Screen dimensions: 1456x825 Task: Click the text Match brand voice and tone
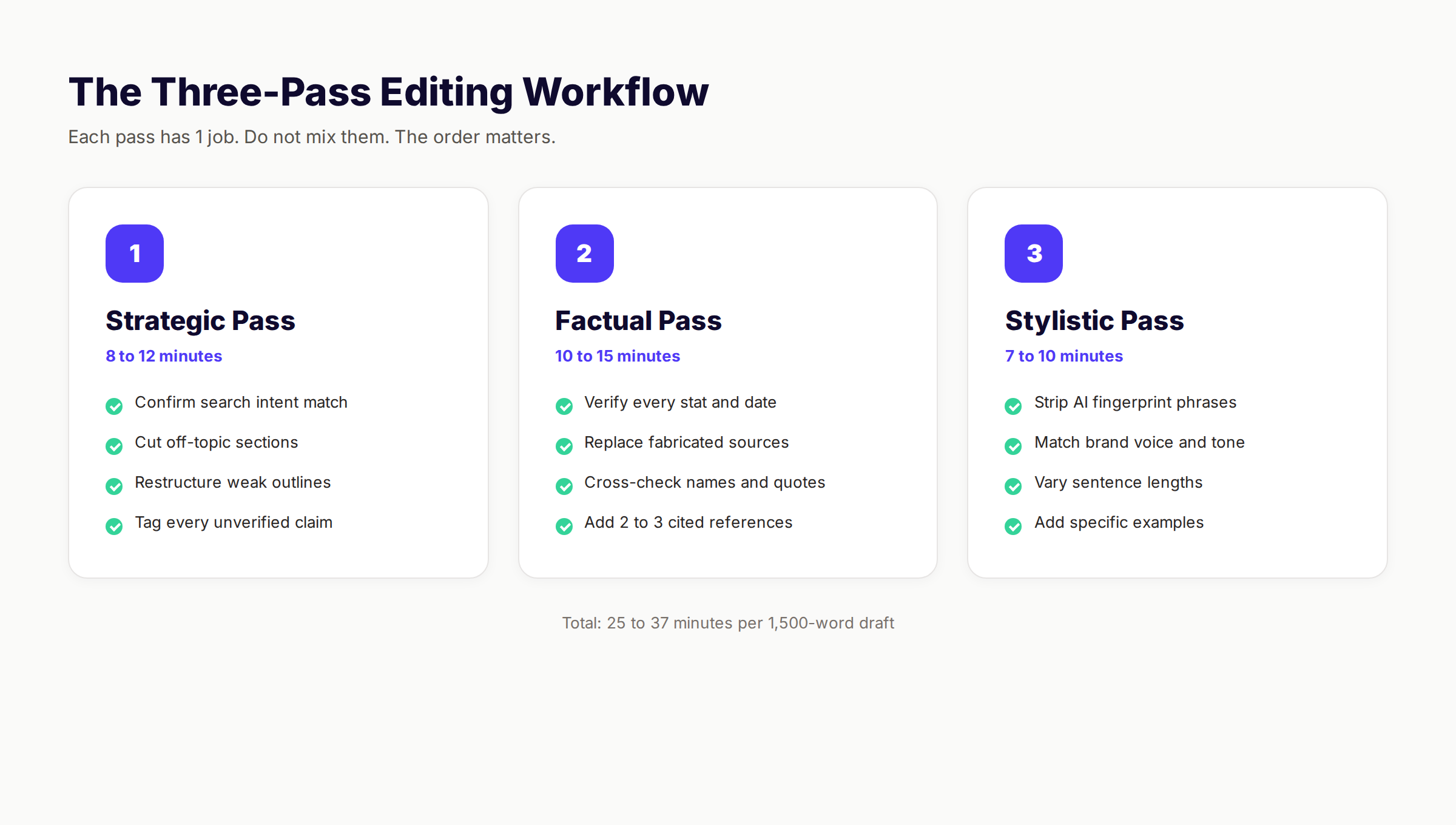pyautogui.click(x=1139, y=442)
